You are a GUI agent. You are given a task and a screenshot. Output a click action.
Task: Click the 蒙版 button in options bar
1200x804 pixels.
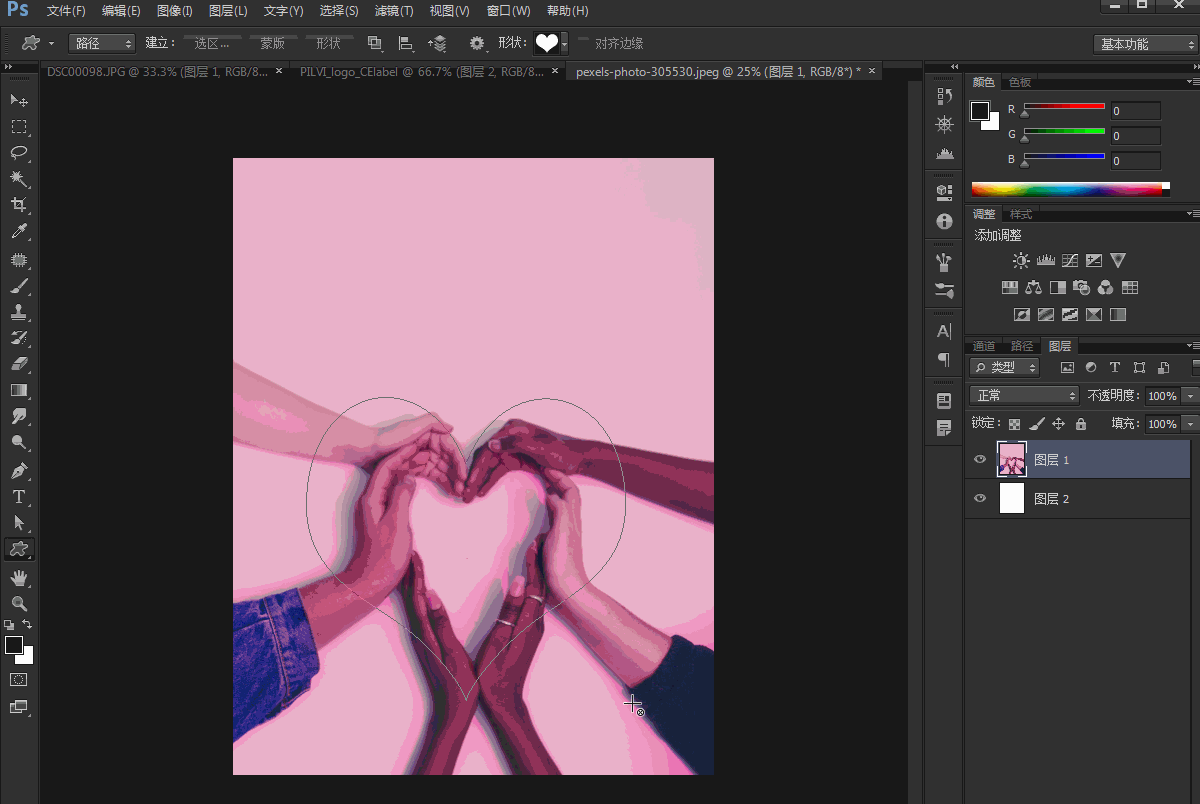click(x=272, y=43)
